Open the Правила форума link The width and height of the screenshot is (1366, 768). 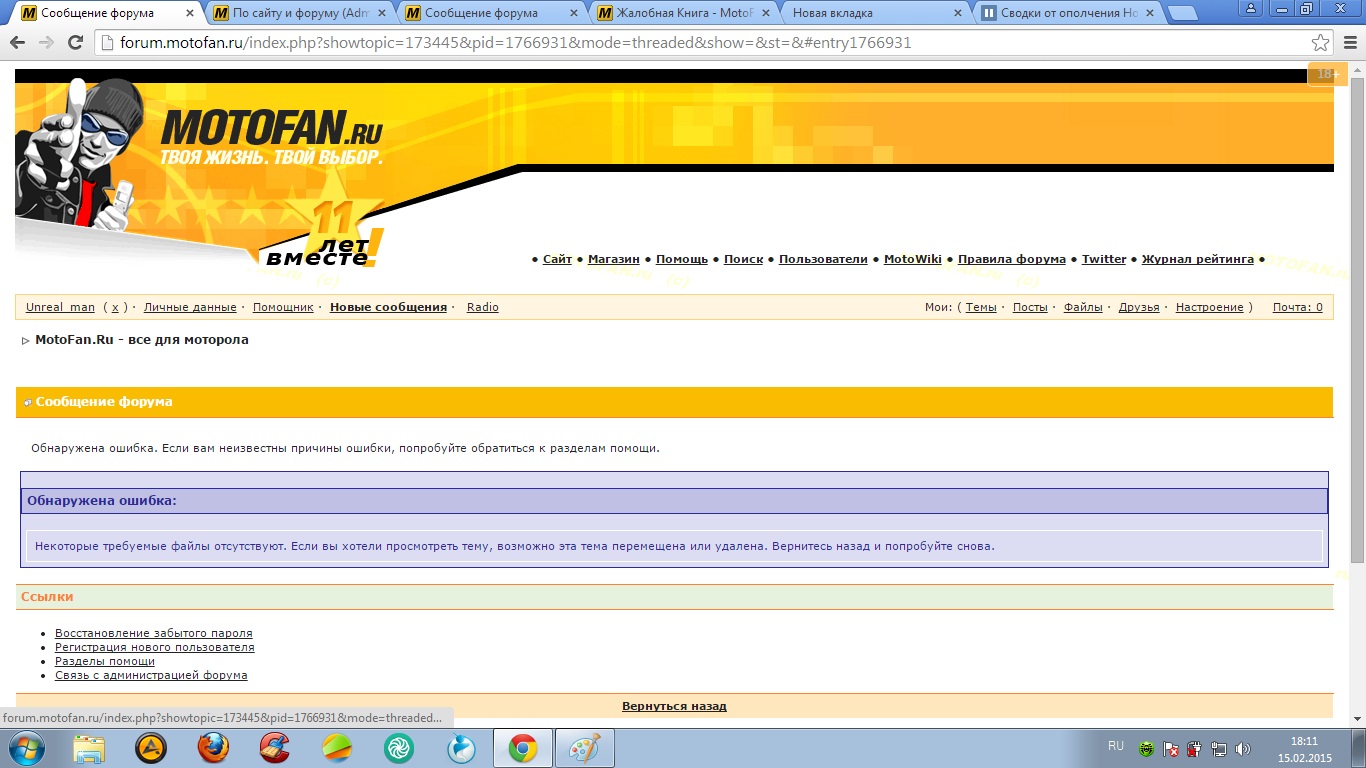(x=1012, y=259)
